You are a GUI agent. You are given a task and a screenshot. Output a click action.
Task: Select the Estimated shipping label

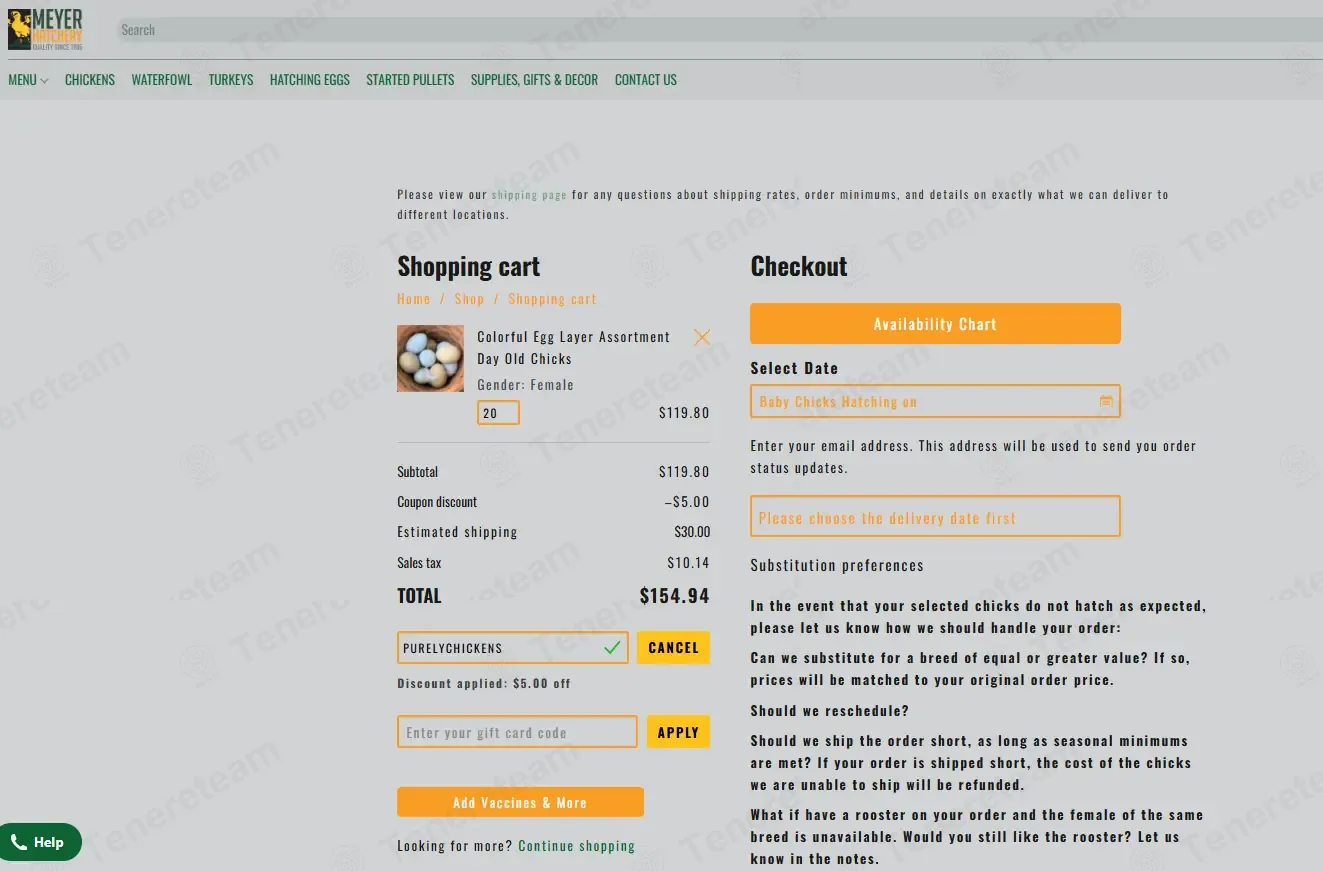click(x=457, y=532)
